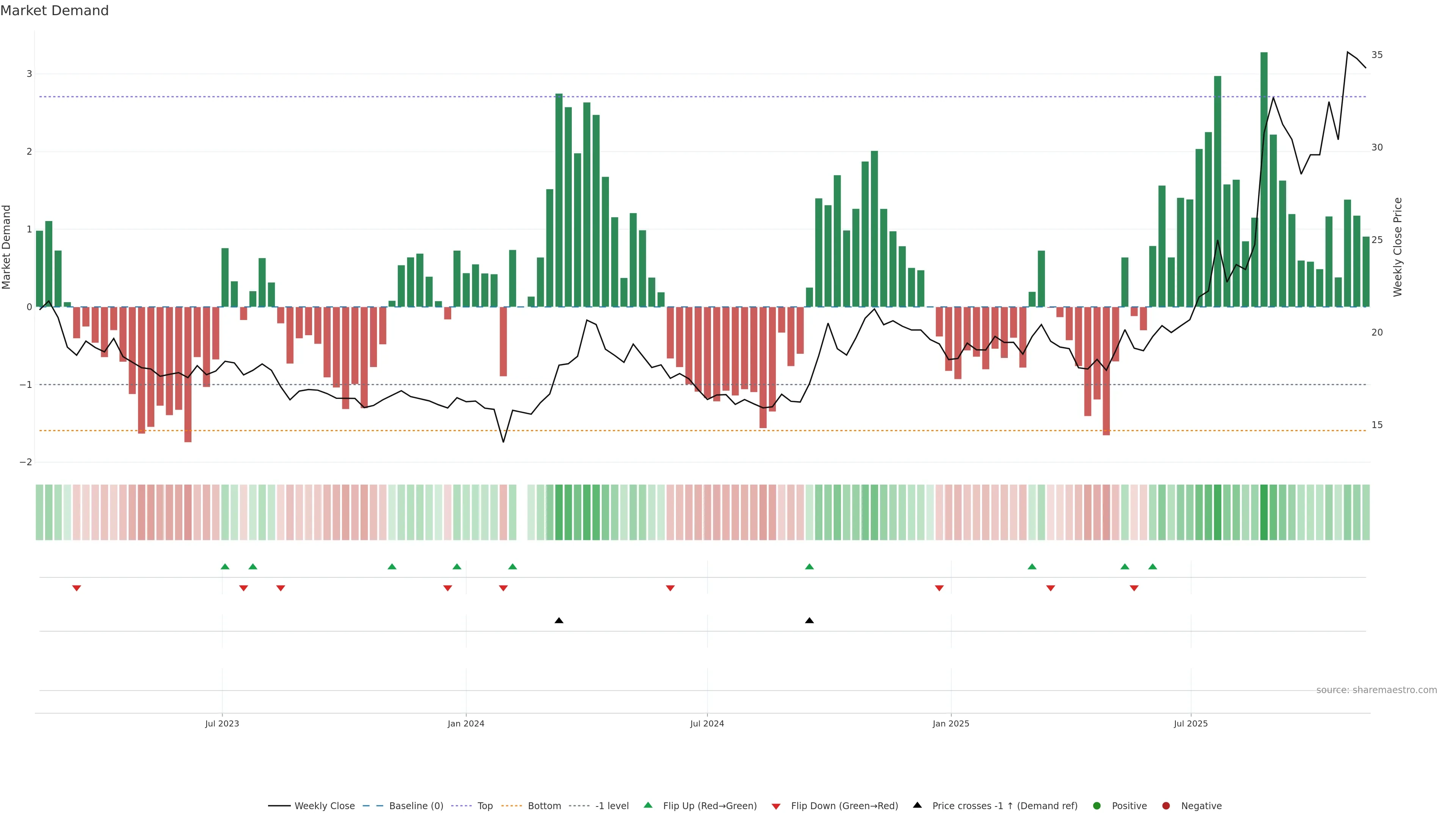Screen dimensions: 1456x819
Task: Click the green Positive legend dot
Action: point(1097,806)
